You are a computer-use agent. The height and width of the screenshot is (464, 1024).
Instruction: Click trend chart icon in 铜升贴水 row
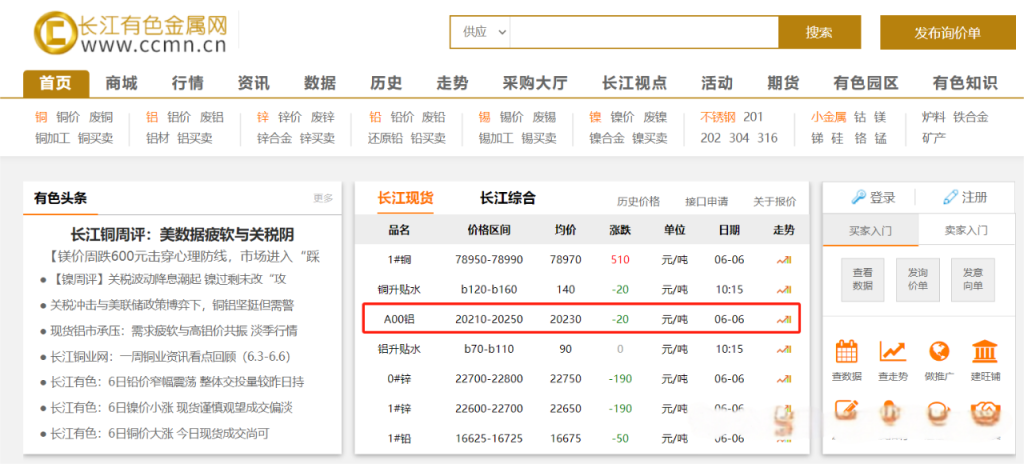tap(784, 290)
